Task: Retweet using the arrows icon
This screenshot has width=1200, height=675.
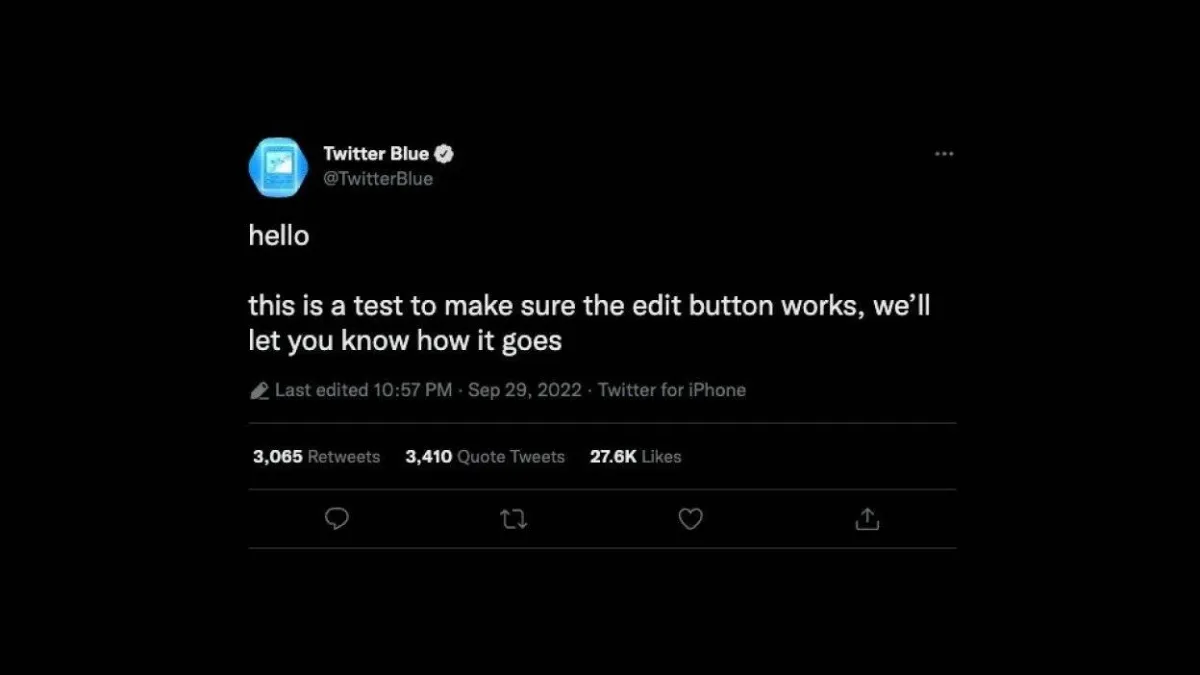Action: pos(514,519)
